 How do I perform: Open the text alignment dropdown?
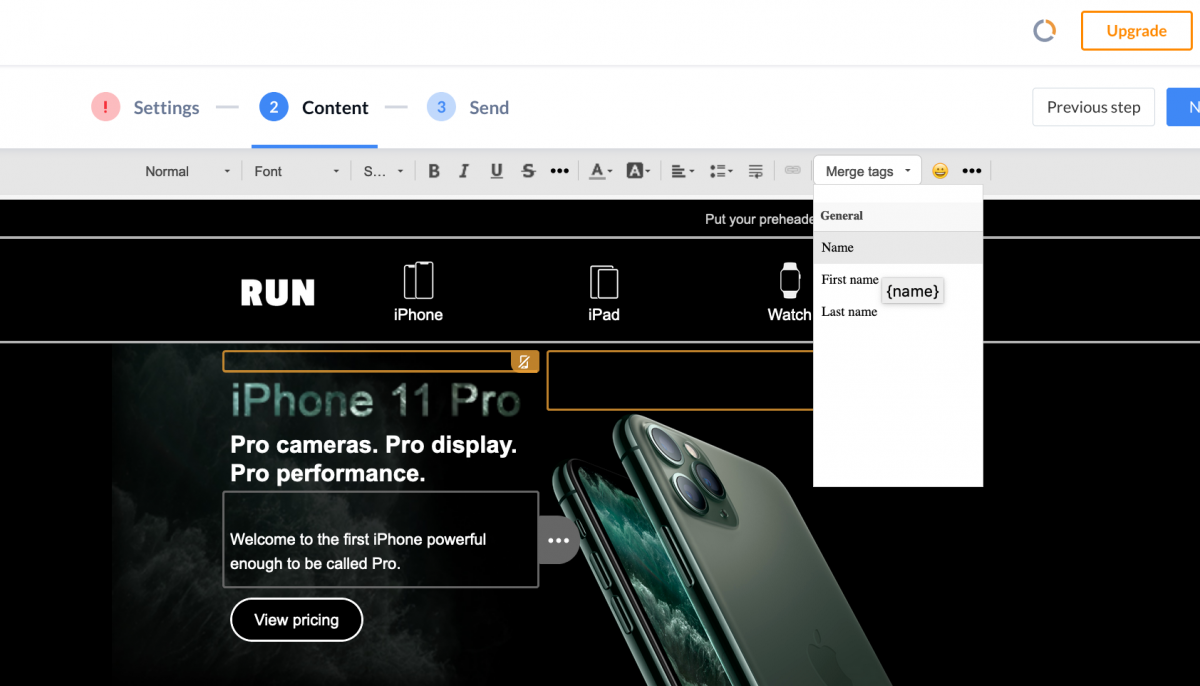coord(682,171)
